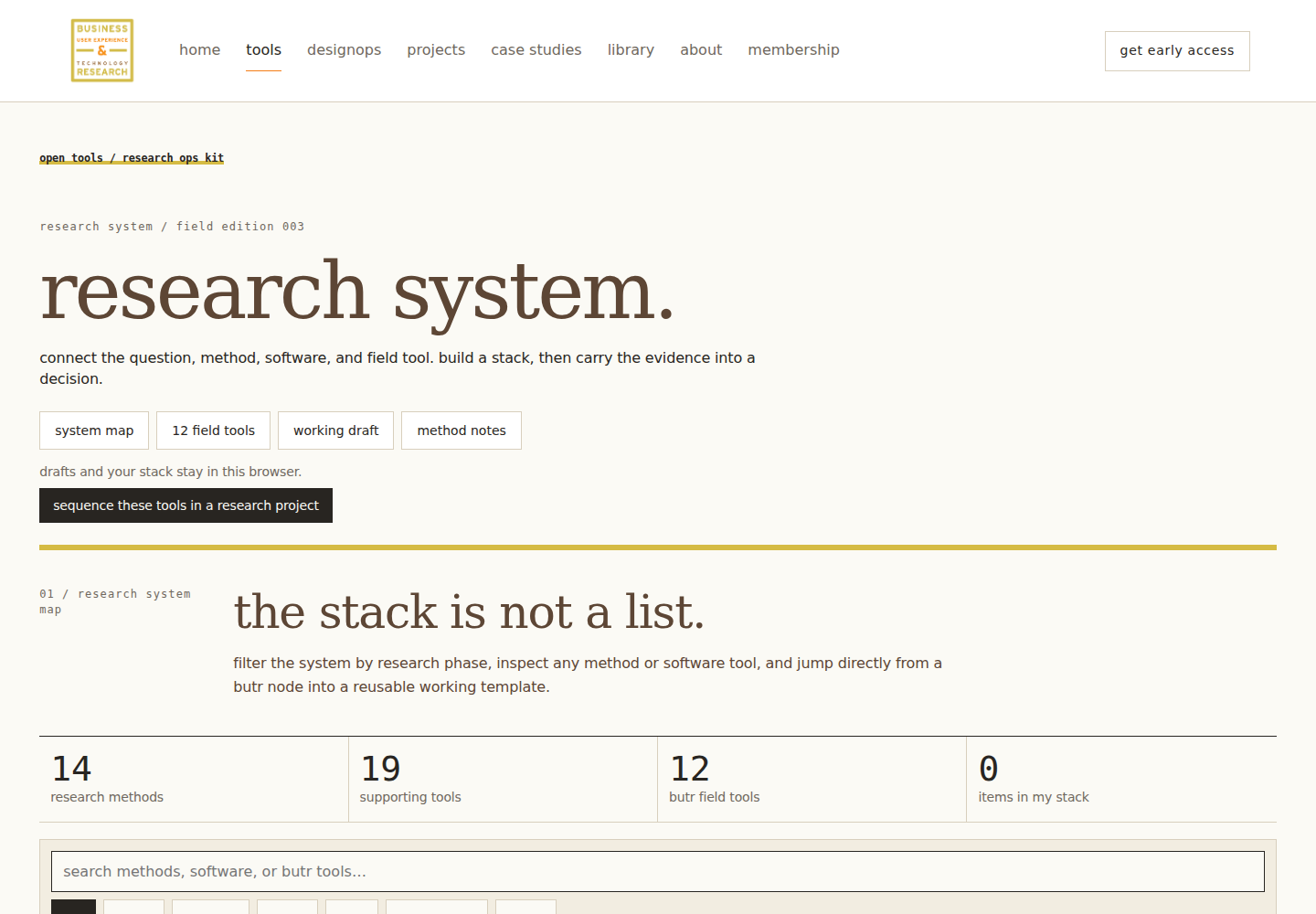The image size is (1316, 914).
Task: Click 'drafts and your stack stay in this browser.' note
Action: point(170,472)
